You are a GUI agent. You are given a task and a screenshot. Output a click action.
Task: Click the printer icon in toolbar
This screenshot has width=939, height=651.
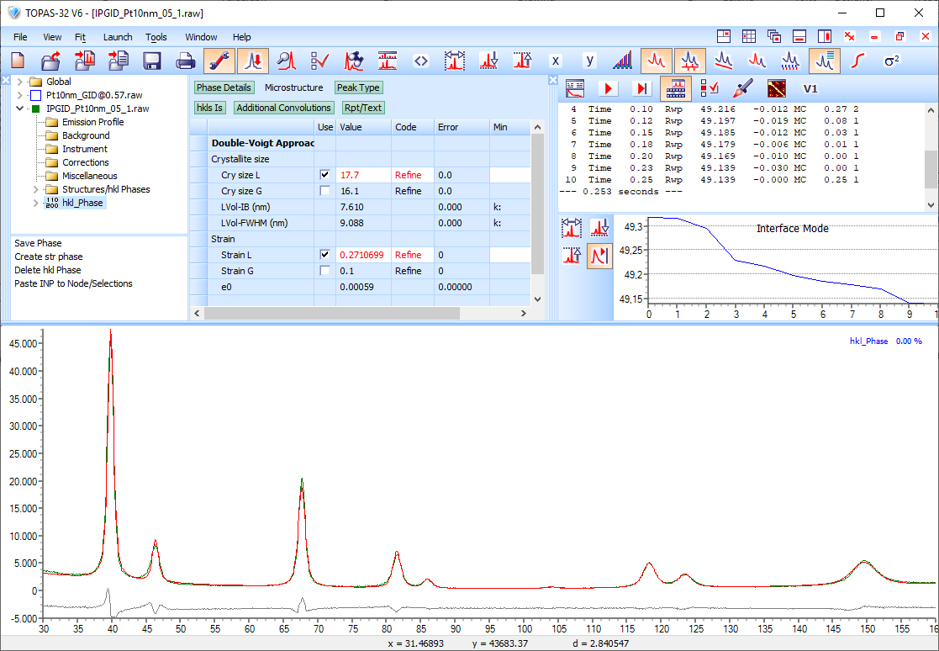185,60
